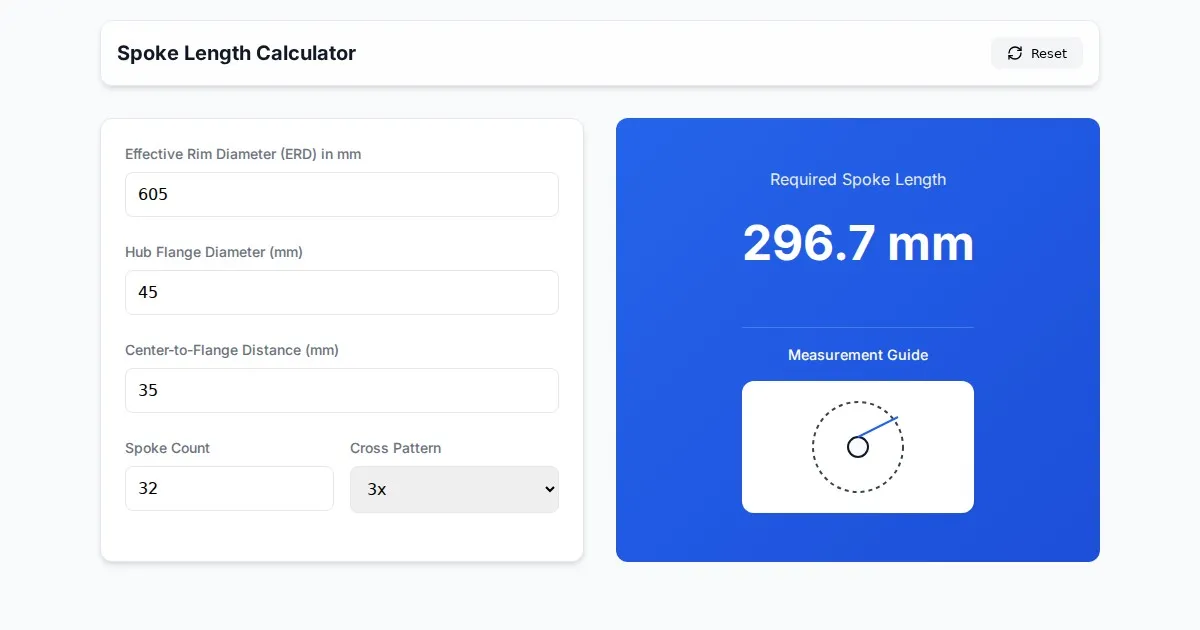The image size is (1200, 630).
Task: Click the Effective Rim Diameter (ERD) label
Action: pos(243,154)
